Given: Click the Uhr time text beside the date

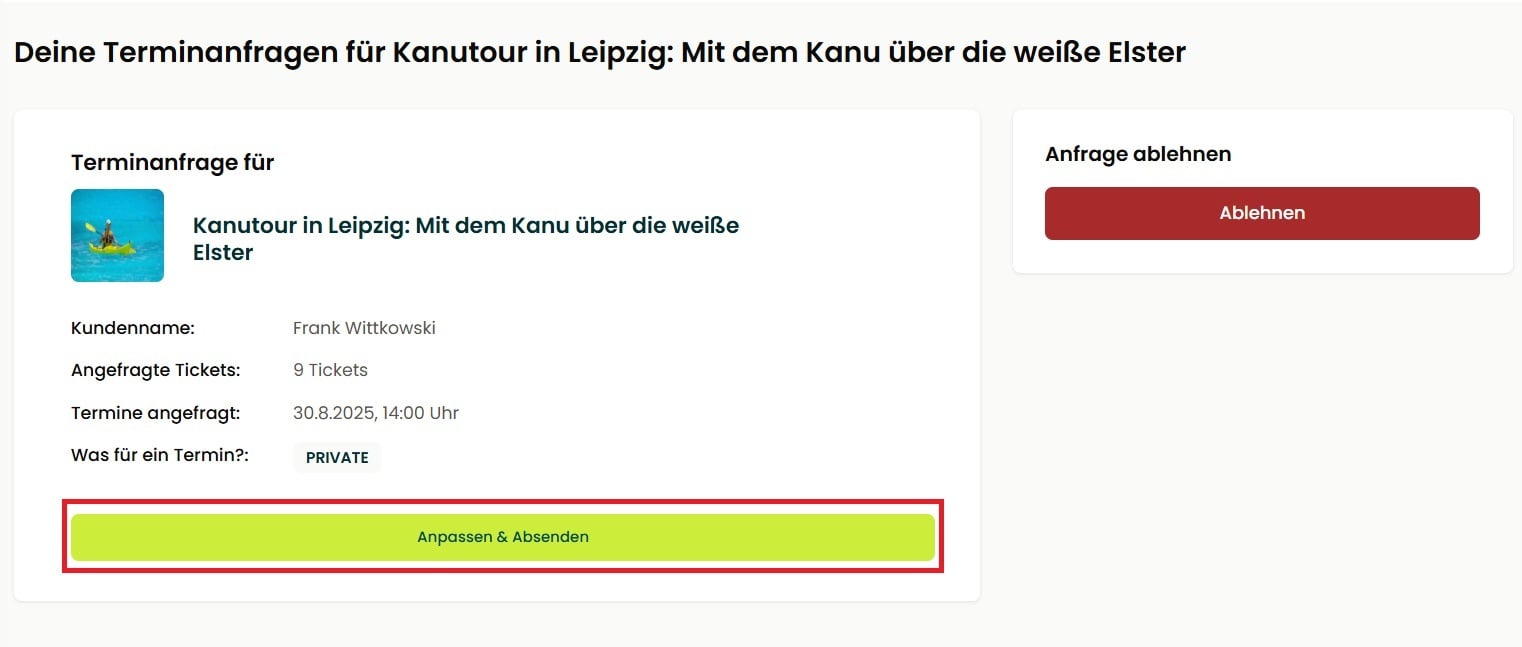Looking at the screenshot, I should coord(444,413).
